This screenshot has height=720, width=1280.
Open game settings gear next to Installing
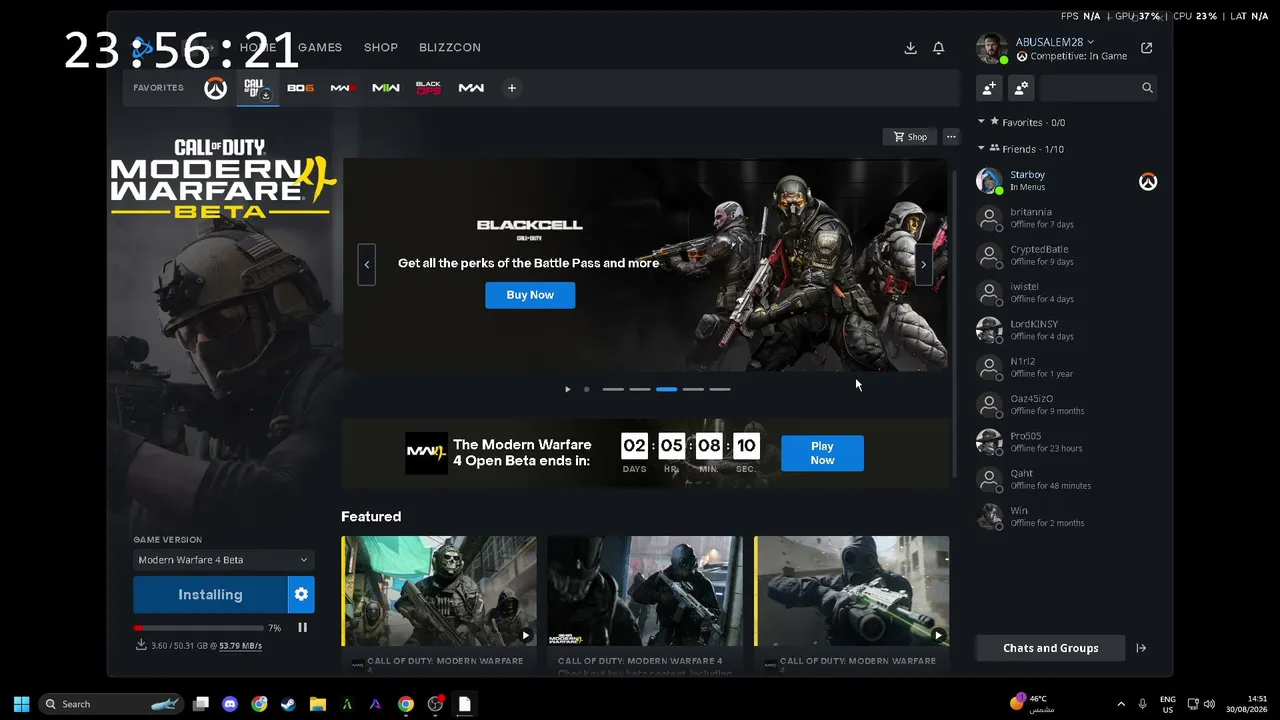point(301,594)
